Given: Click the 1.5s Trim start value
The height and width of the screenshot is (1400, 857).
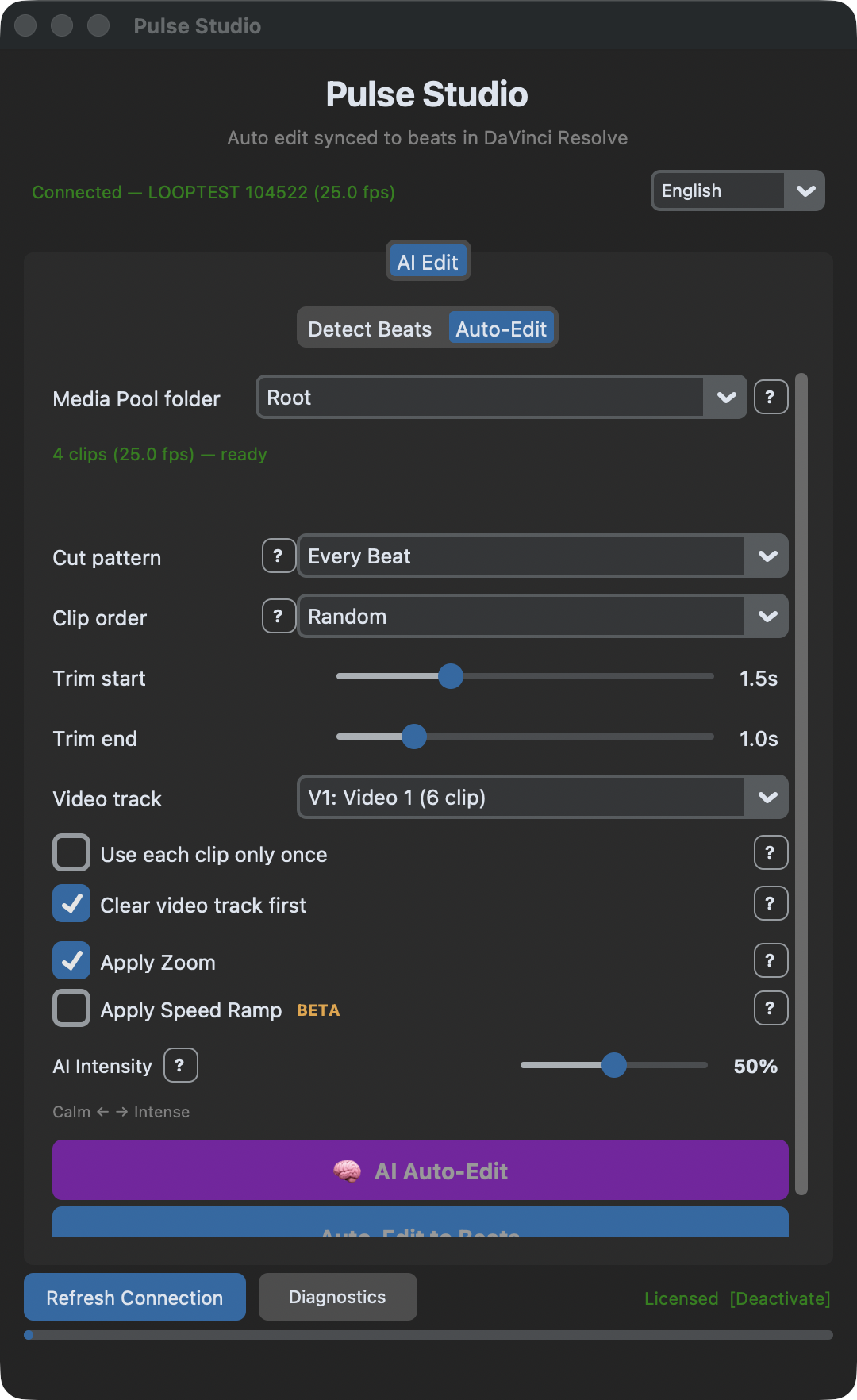Looking at the screenshot, I should pyautogui.click(x=759, y=679).
